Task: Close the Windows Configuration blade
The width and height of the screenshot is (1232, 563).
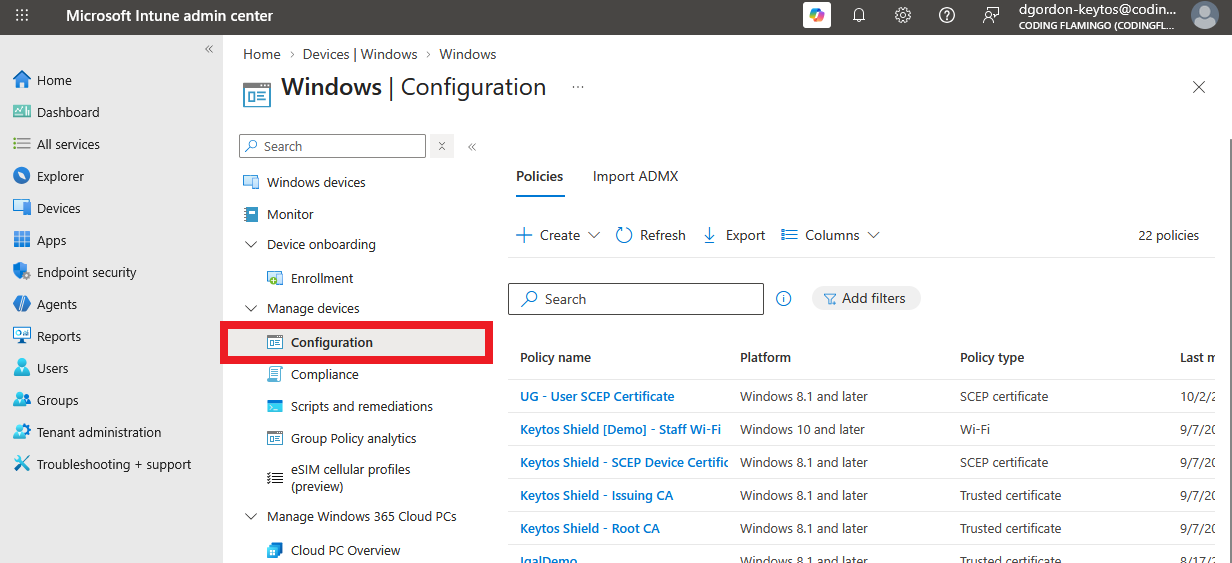Action: (1199, 87)
